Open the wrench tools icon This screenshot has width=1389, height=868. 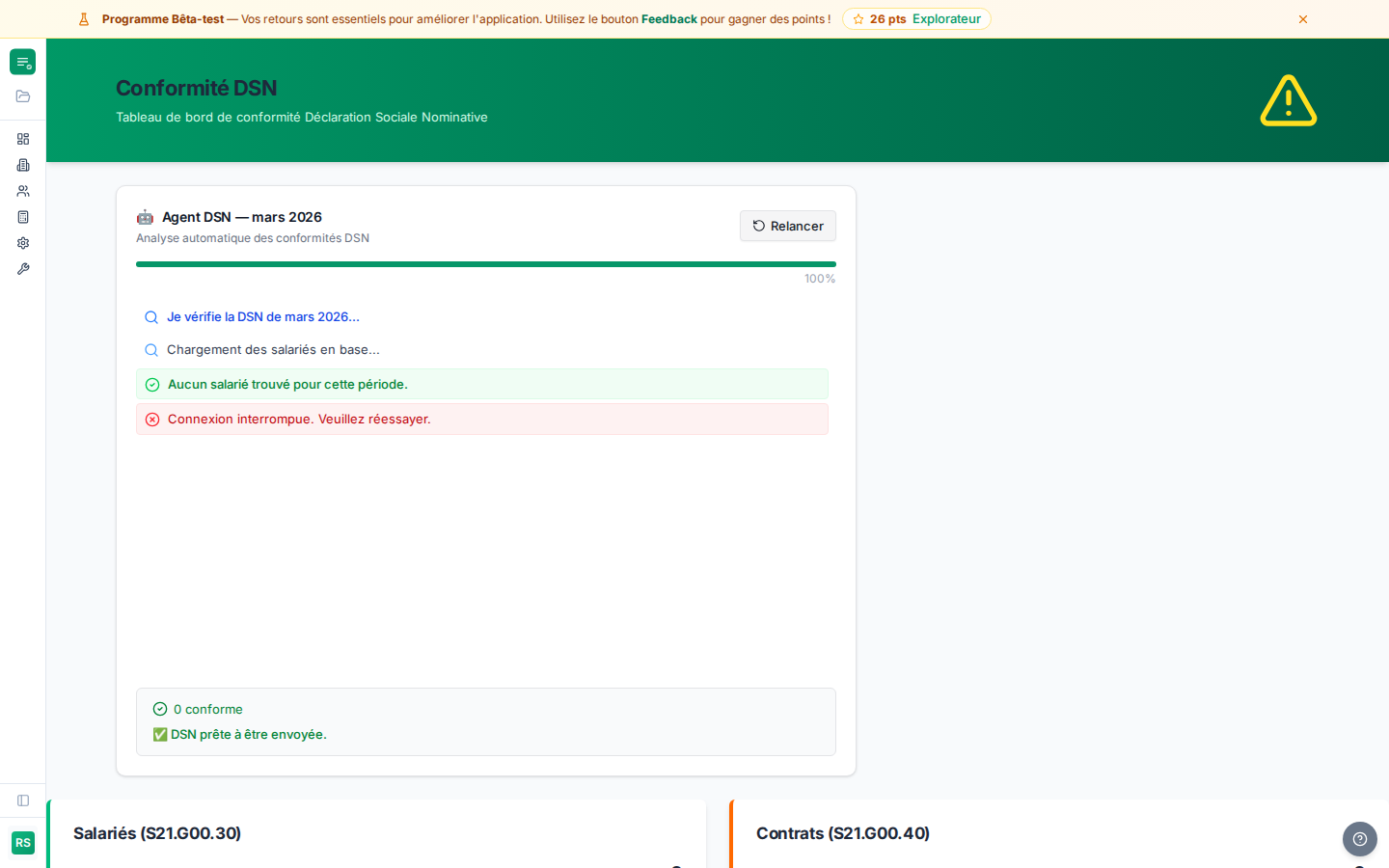[x=23, y=269]
